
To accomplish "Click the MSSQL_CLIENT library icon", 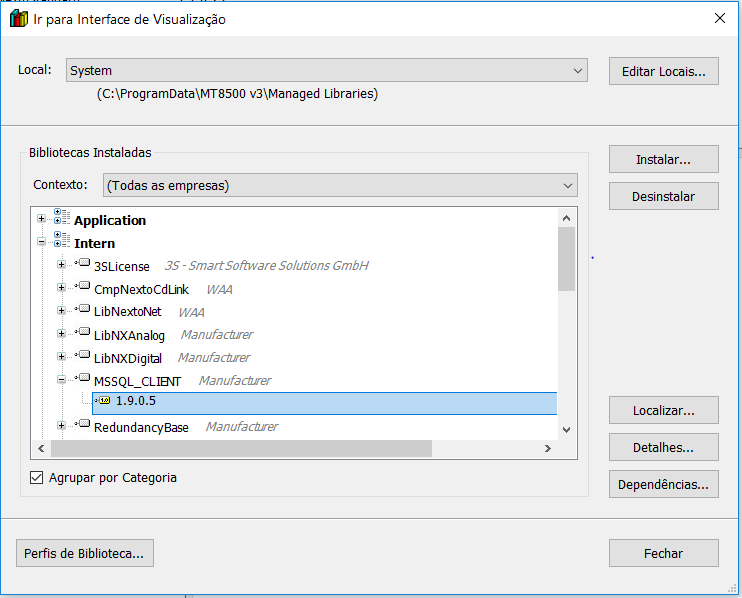I will coord(83,379).
